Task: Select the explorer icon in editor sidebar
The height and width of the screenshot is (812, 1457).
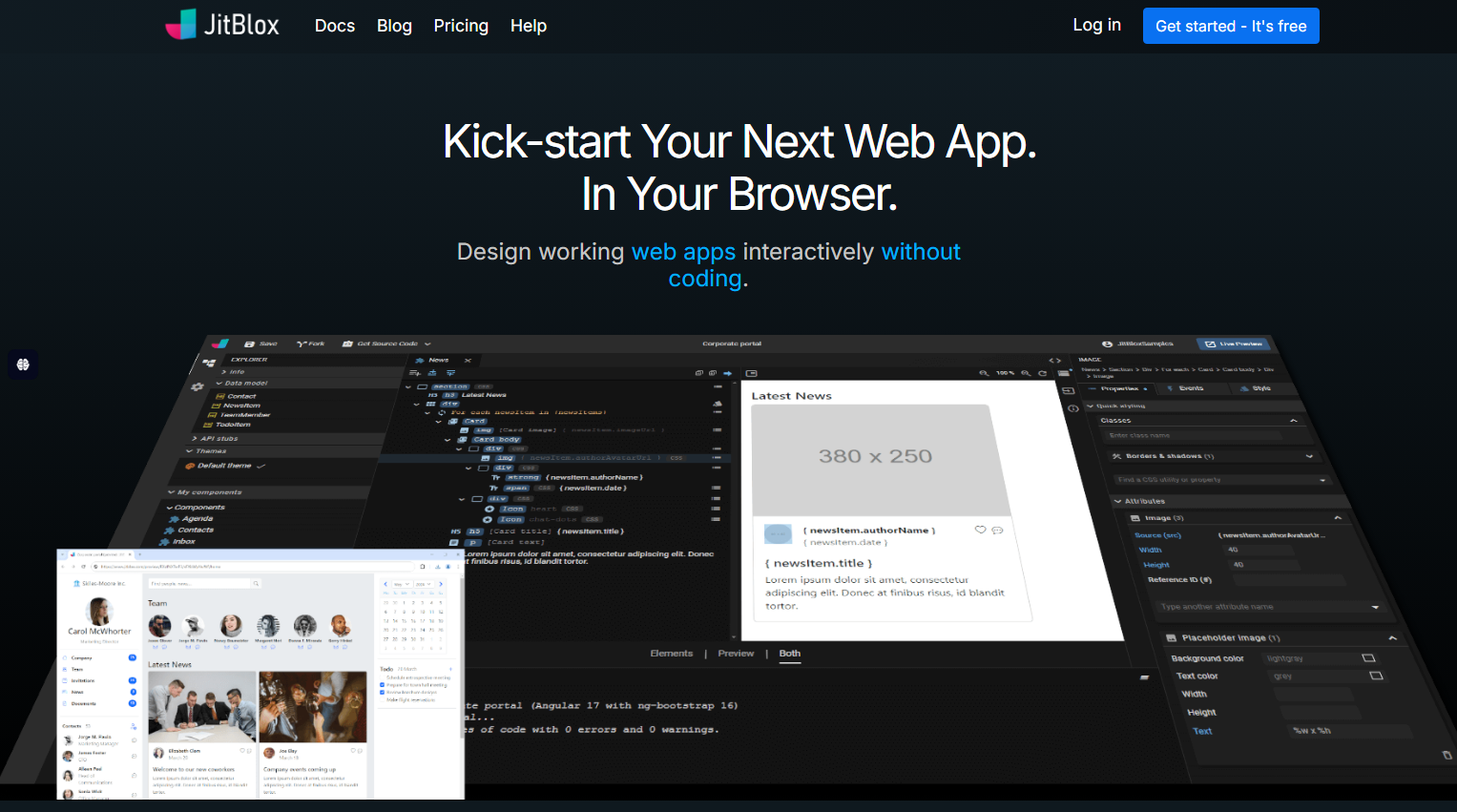Action: pos(209,363)
